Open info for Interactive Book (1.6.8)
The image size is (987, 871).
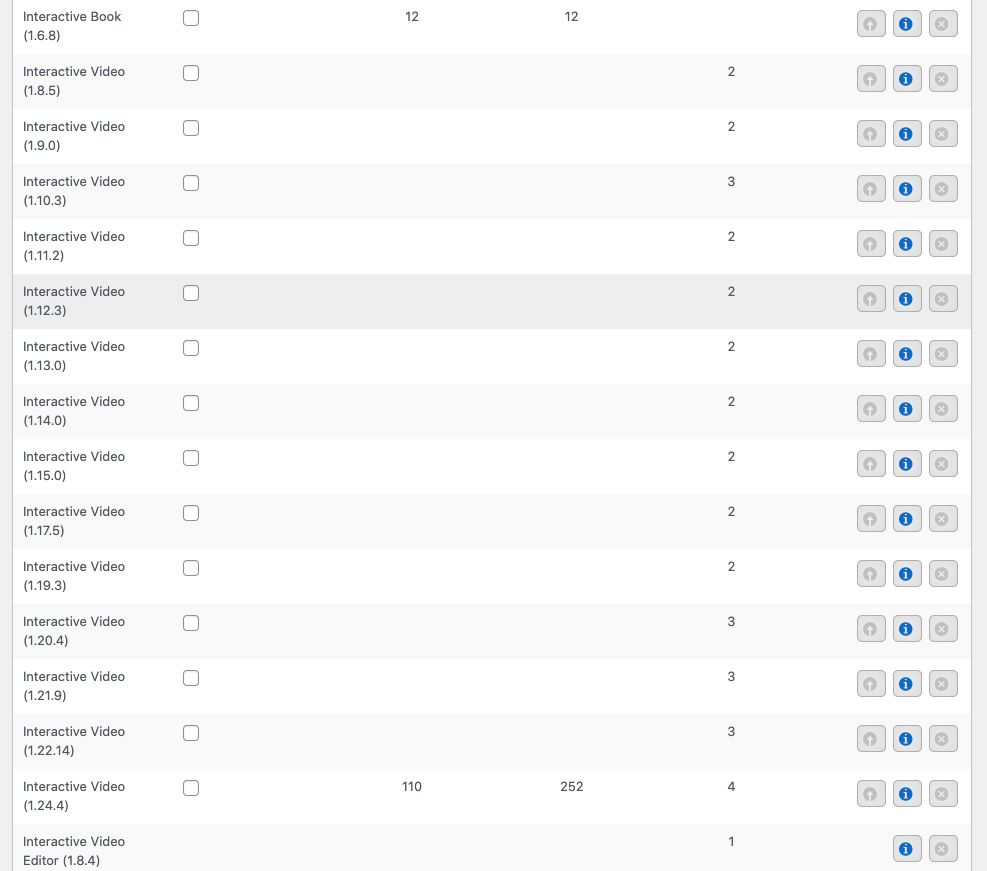907,24
